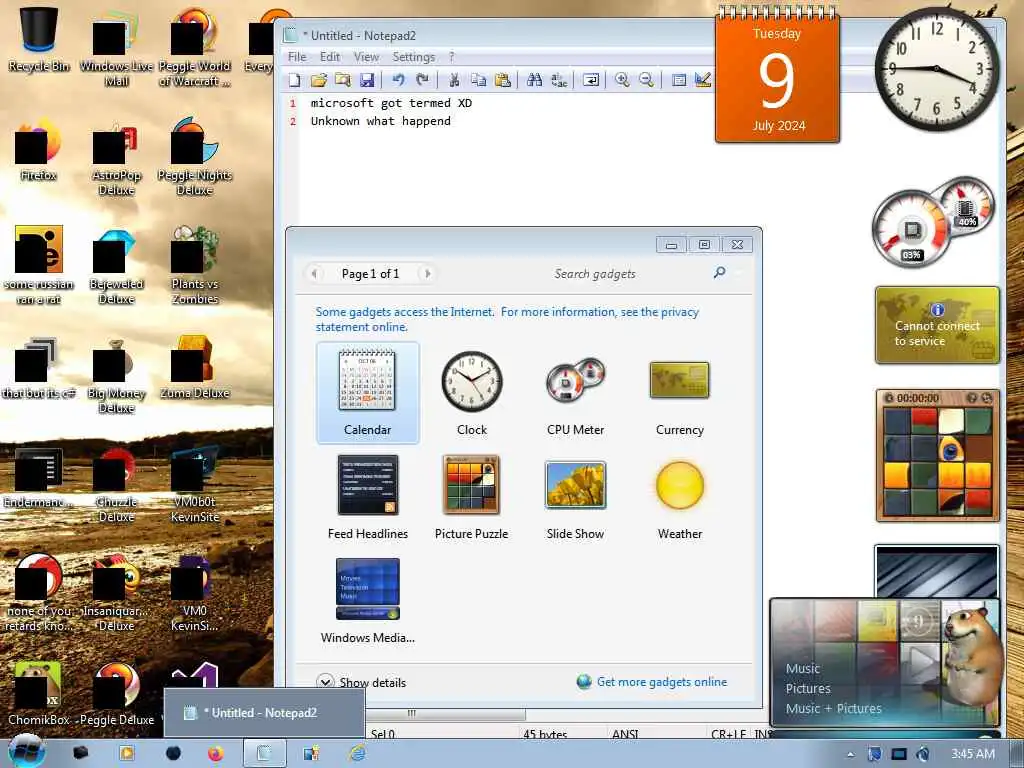Open the View menu in Notepad2
The width and height of the screenshot is (1024, 768).
[x=366, y=57]
